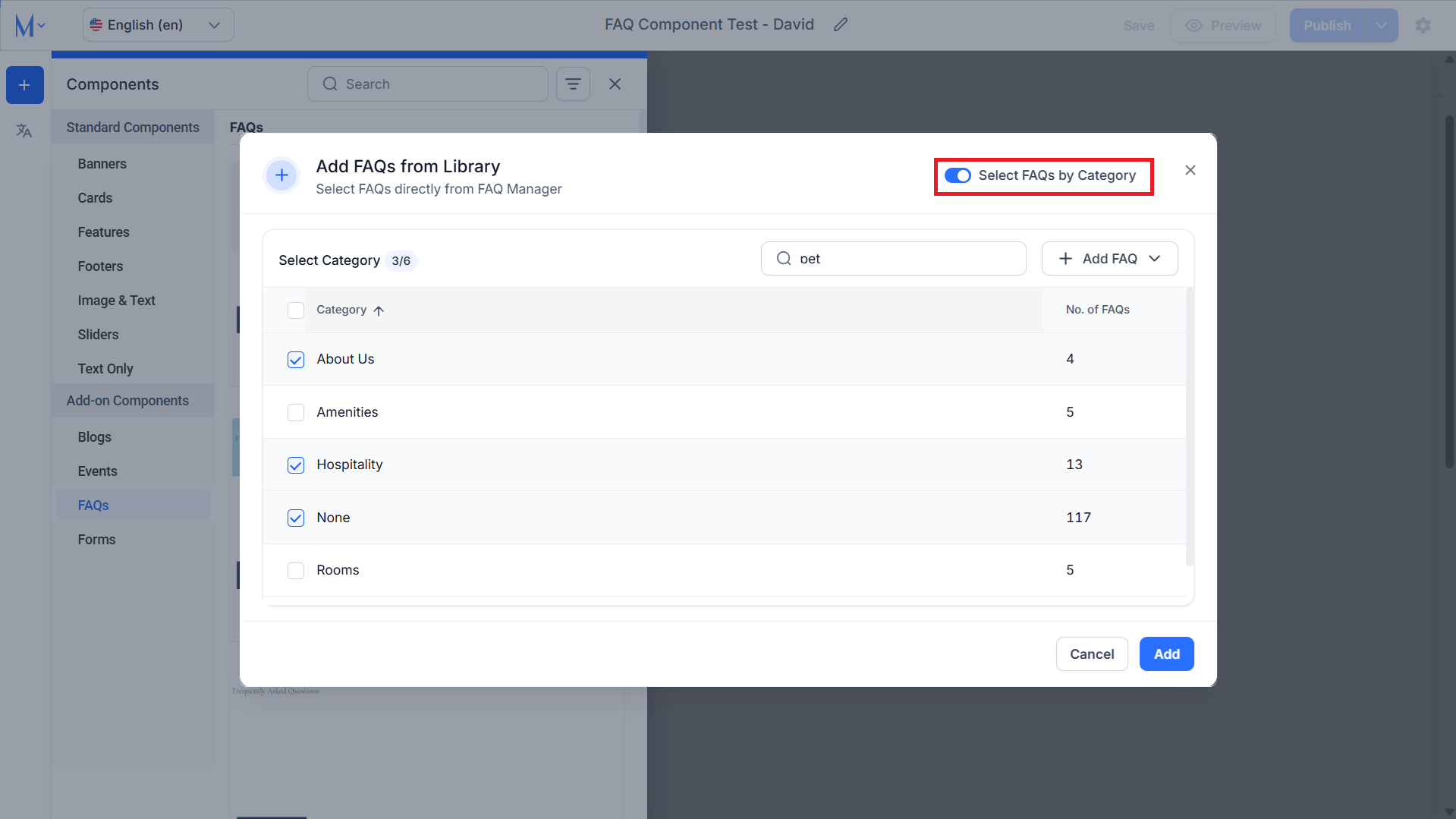The image size is (1456, 819).
Task: Check the Amenities category checkbox
Action: coord(296,412)
